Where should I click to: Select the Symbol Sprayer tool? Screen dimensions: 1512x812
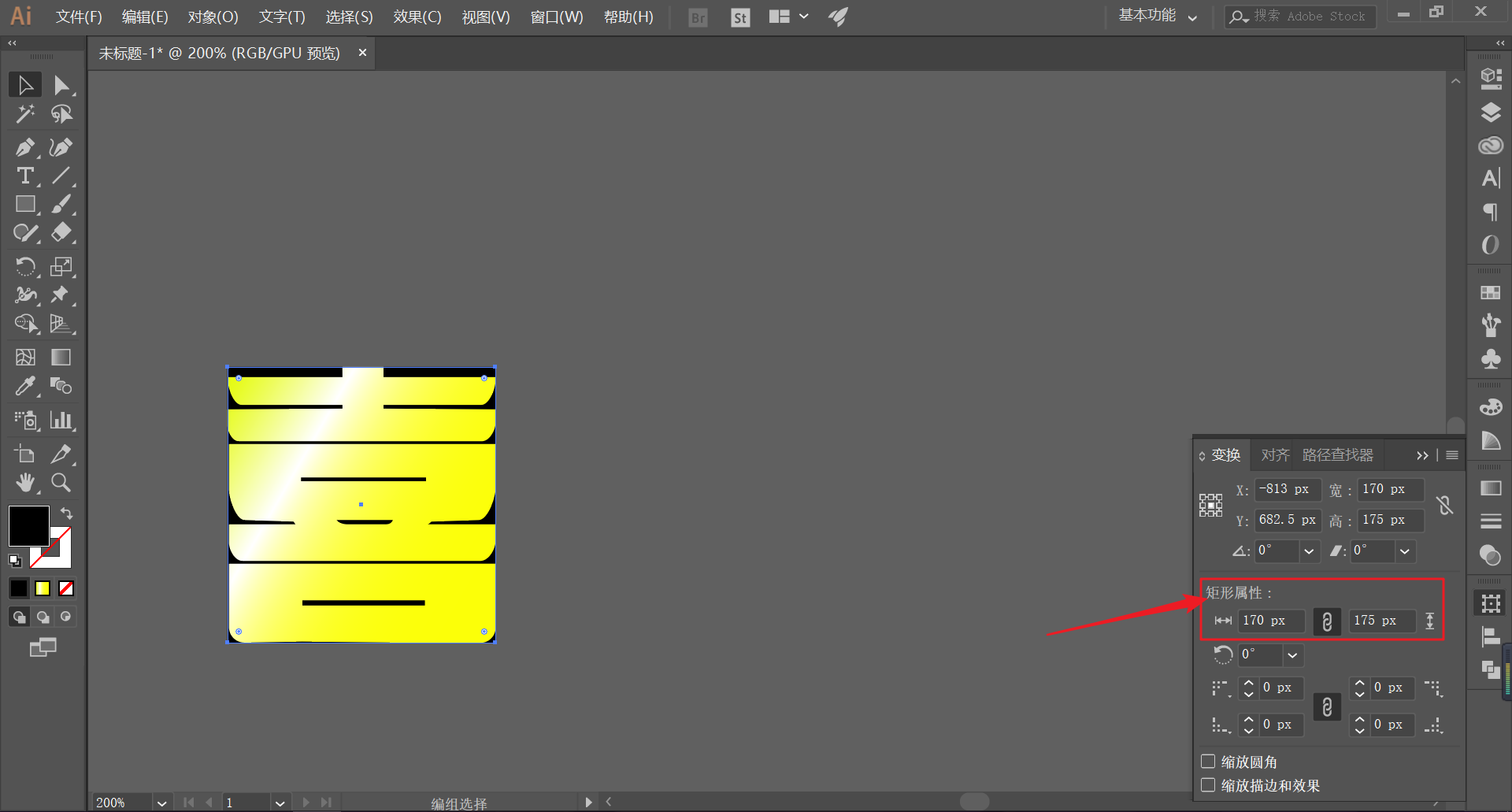tap(25, 420)
